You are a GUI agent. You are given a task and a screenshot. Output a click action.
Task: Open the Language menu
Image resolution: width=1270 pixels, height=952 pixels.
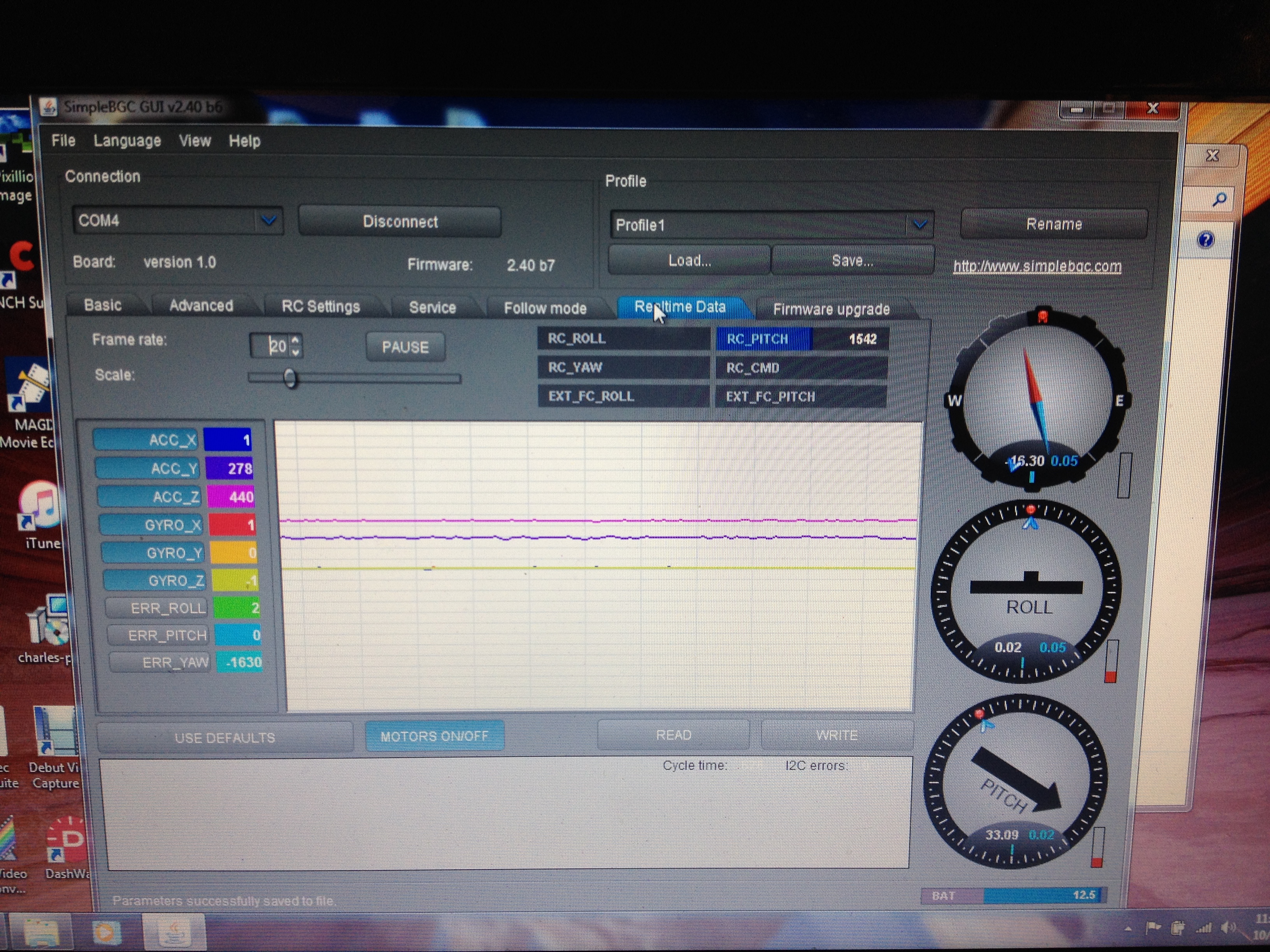click(127, 141)
